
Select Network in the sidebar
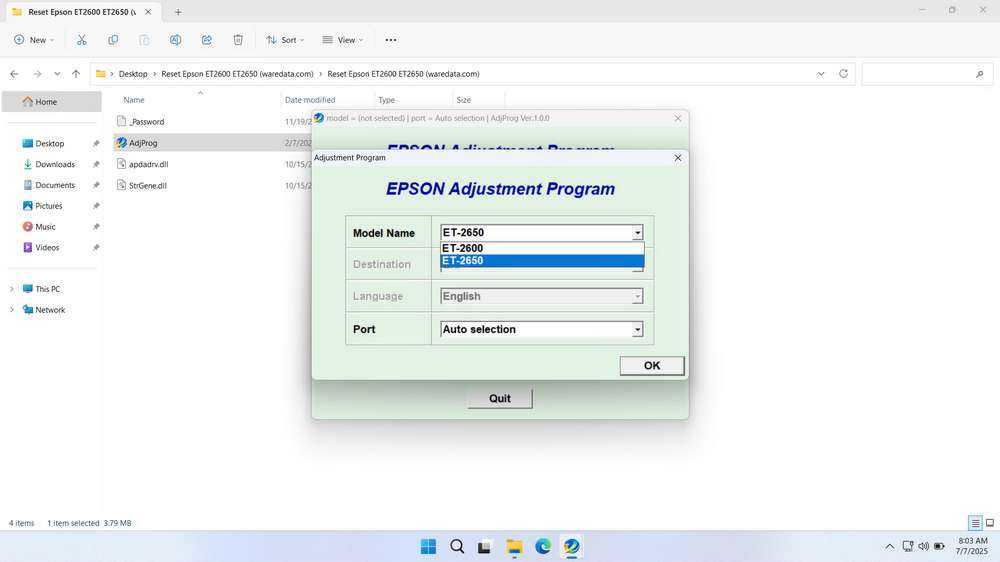click(x=50, y=309)
